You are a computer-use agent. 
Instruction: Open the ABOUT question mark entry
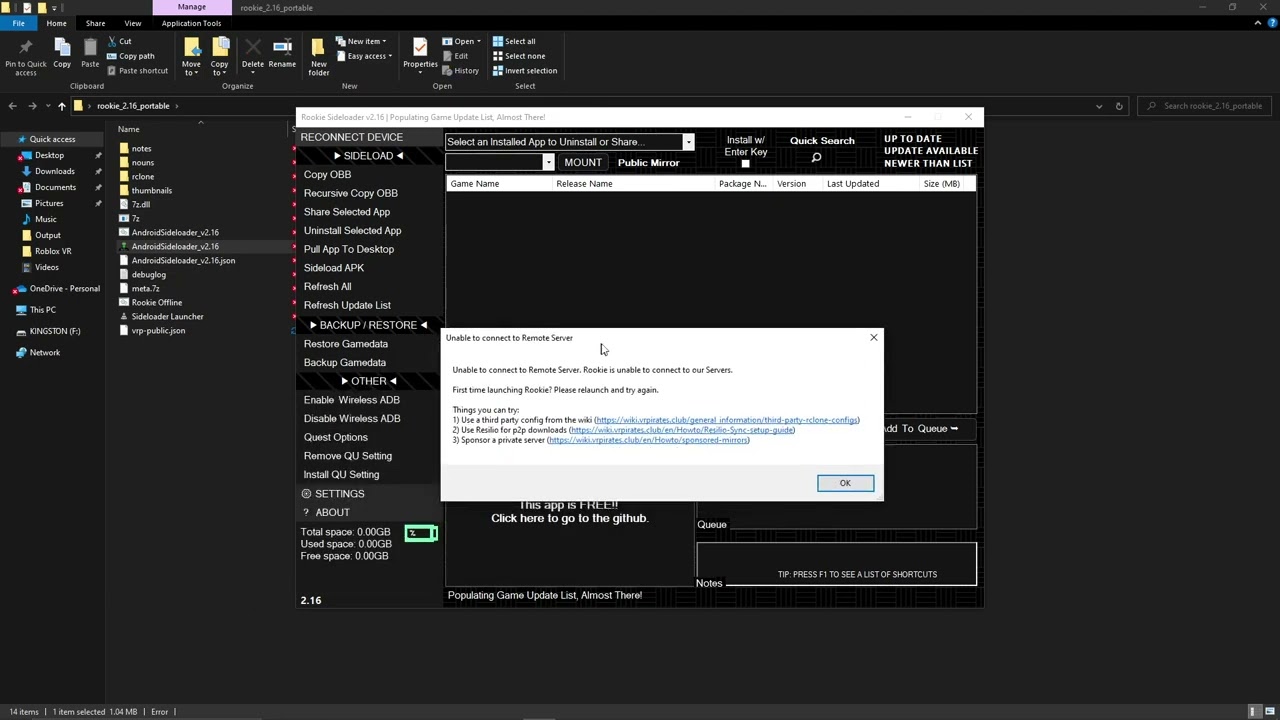[x=327, y=512]
